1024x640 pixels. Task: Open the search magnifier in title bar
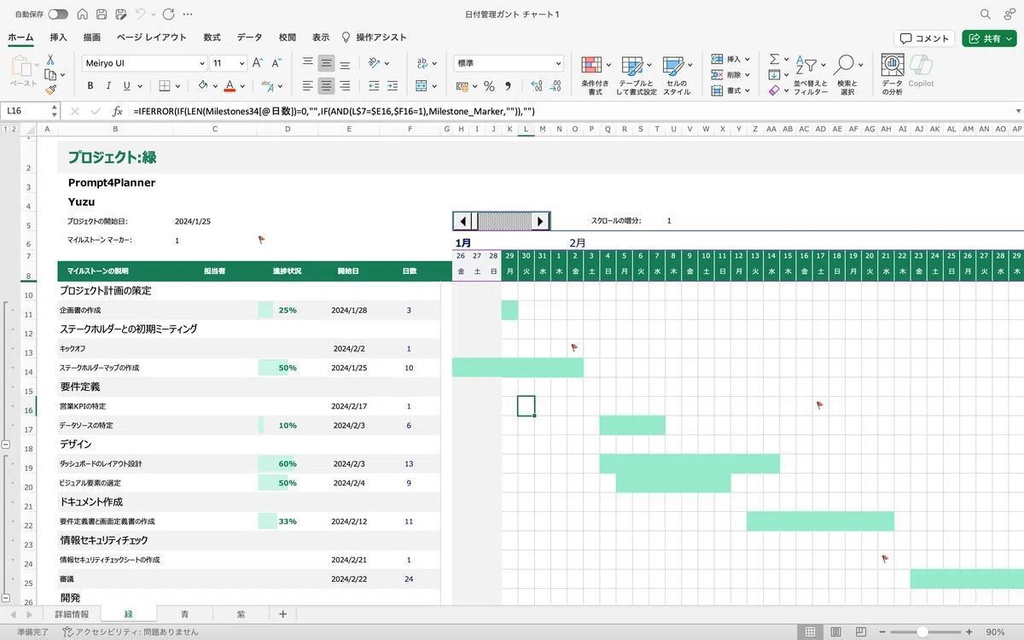point(985,14)
